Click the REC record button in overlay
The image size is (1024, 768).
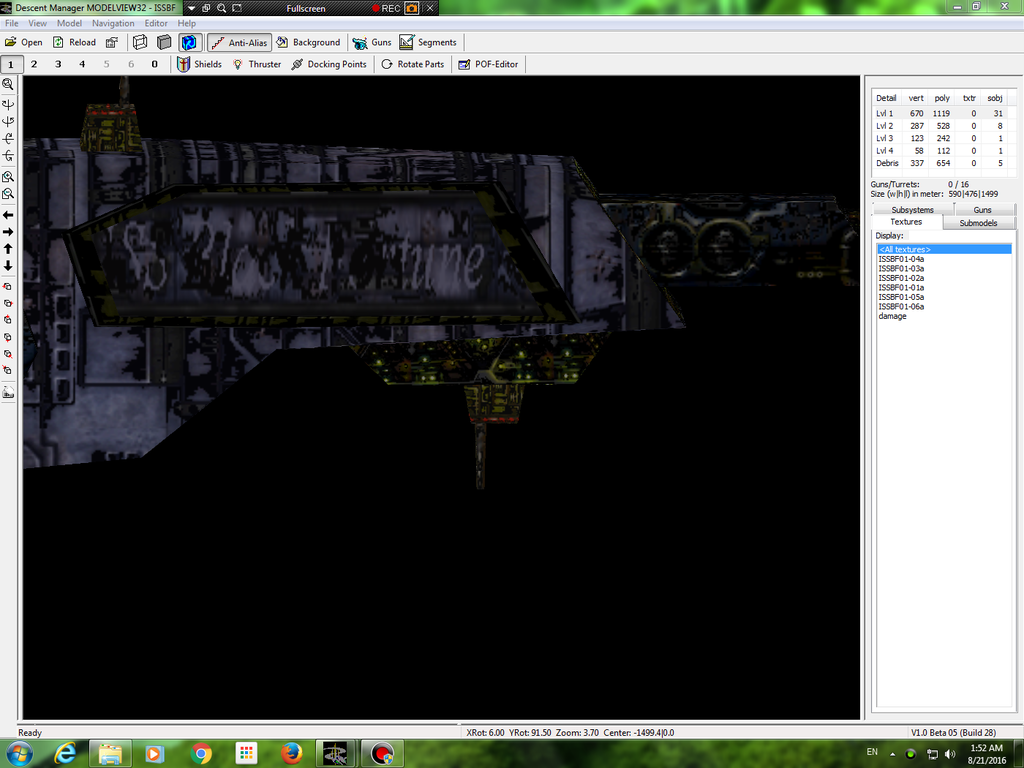pos(386,8)
